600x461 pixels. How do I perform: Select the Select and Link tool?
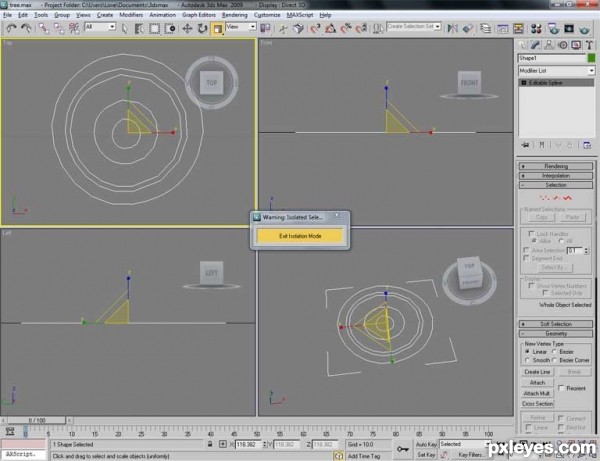[44, 28]
